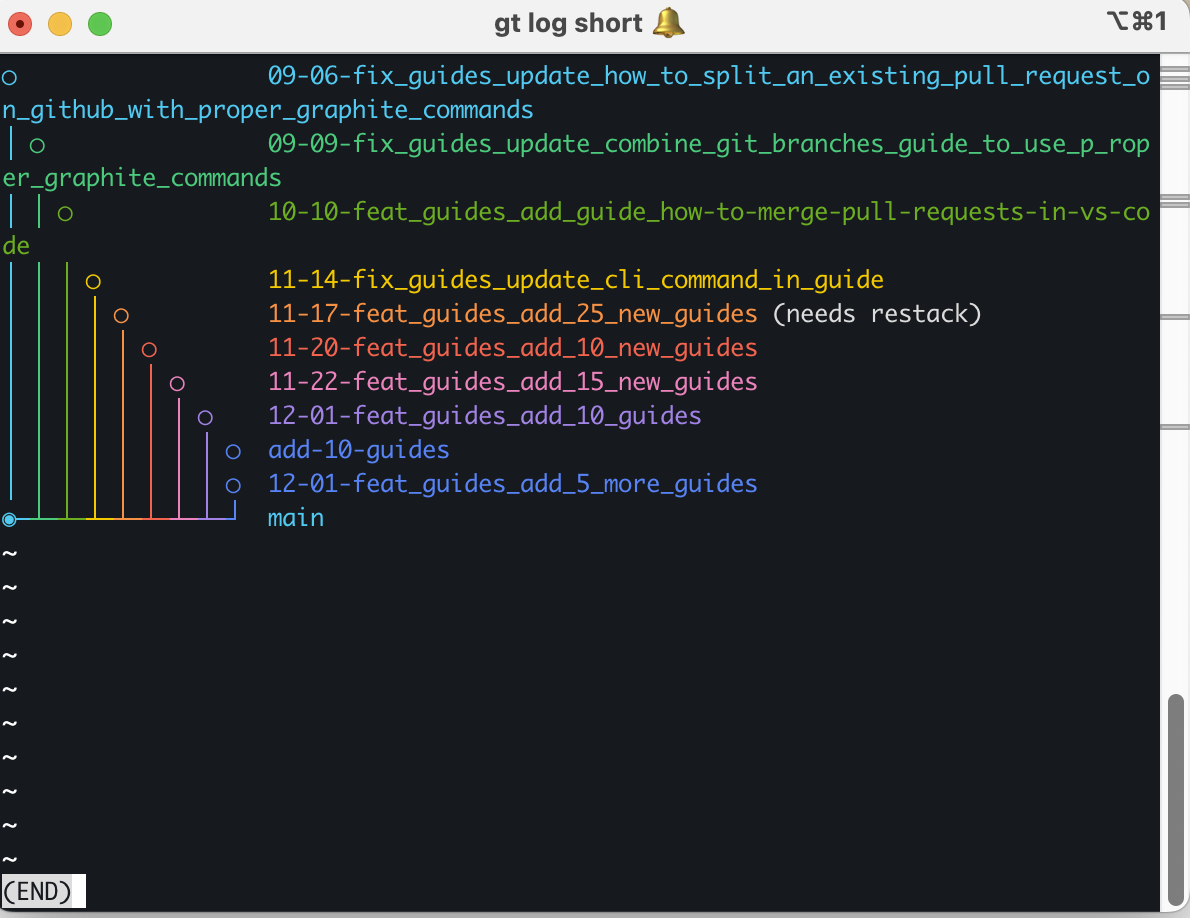Click the node beside 11-22-feat_guides_add_15_new_guides
1190x918 pixels.
tap(177, 382)
